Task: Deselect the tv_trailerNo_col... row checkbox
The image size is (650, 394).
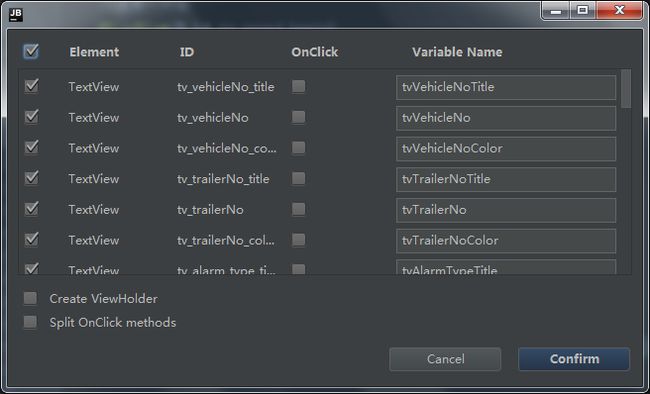Action: 31,240
